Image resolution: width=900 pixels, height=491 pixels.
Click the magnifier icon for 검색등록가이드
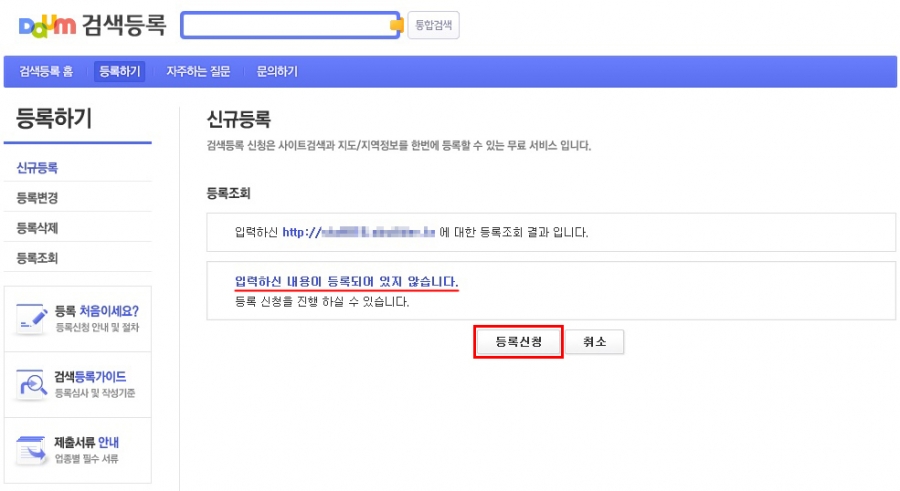pyautogui.click(x=32, y=384)
